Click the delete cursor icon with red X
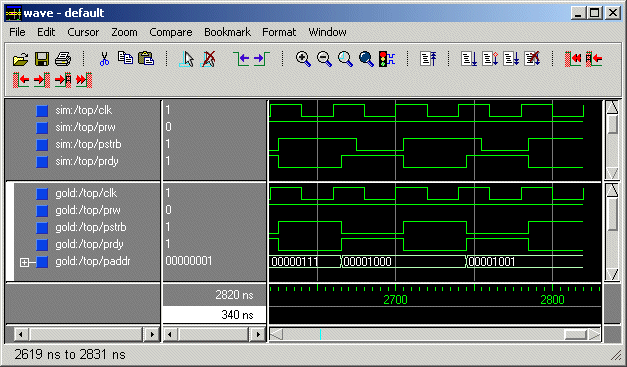 pos(208,59)
